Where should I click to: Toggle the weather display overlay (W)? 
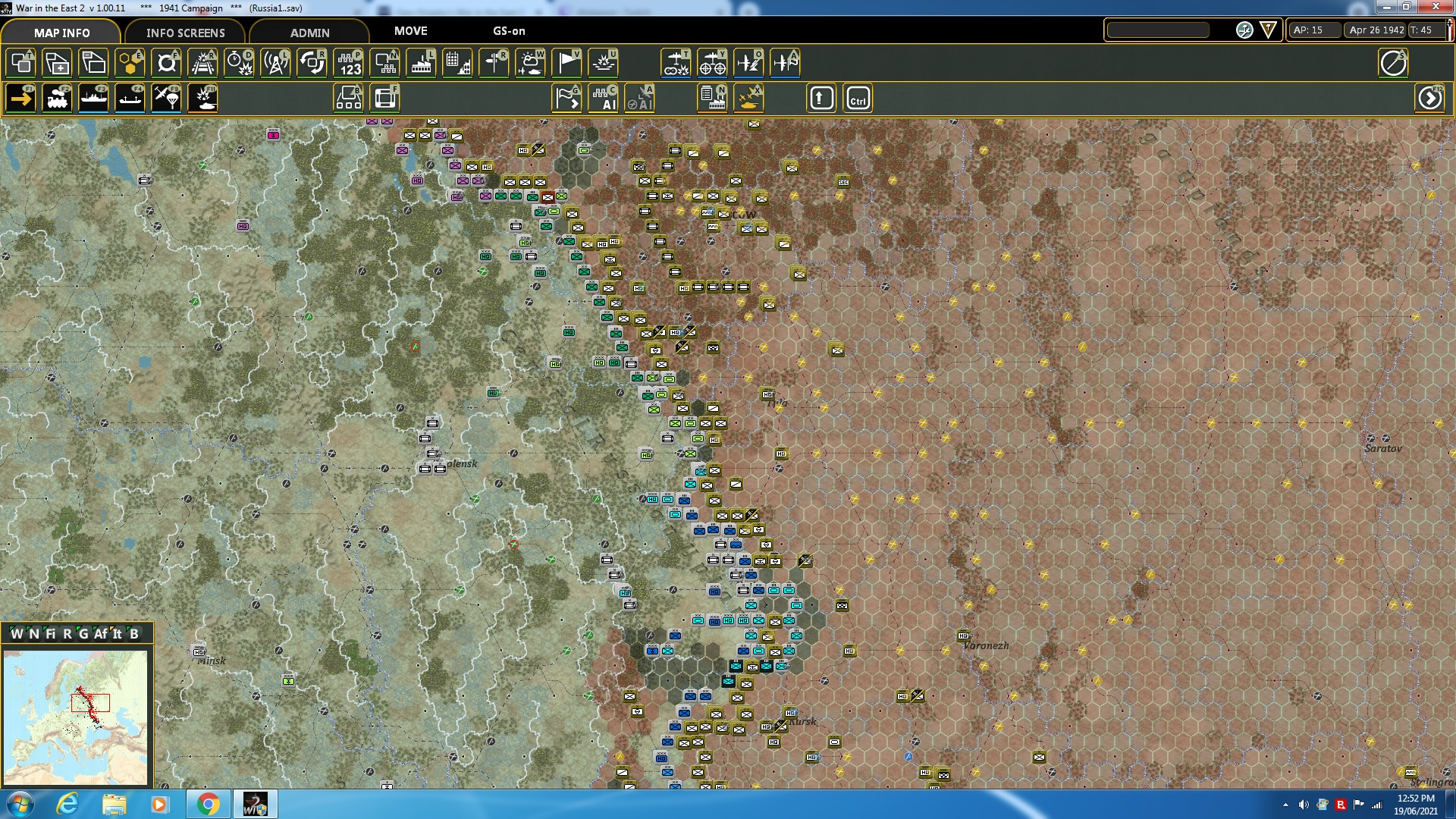531,64
